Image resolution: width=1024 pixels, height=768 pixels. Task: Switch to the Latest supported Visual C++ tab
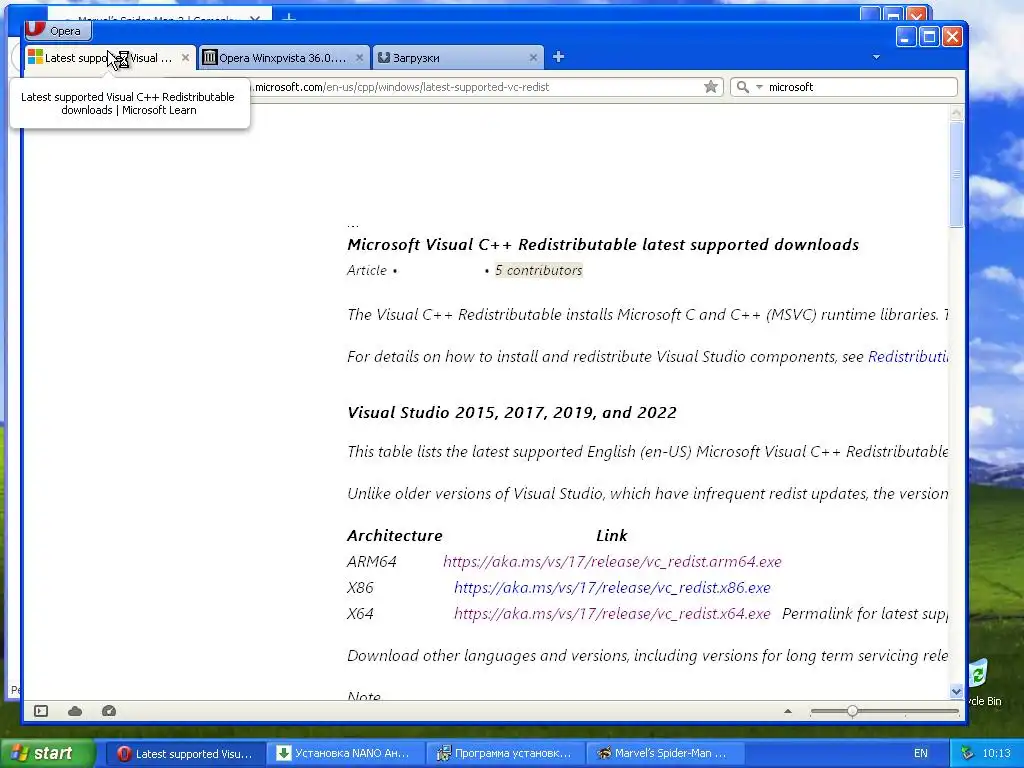click(x=110, y=57)
